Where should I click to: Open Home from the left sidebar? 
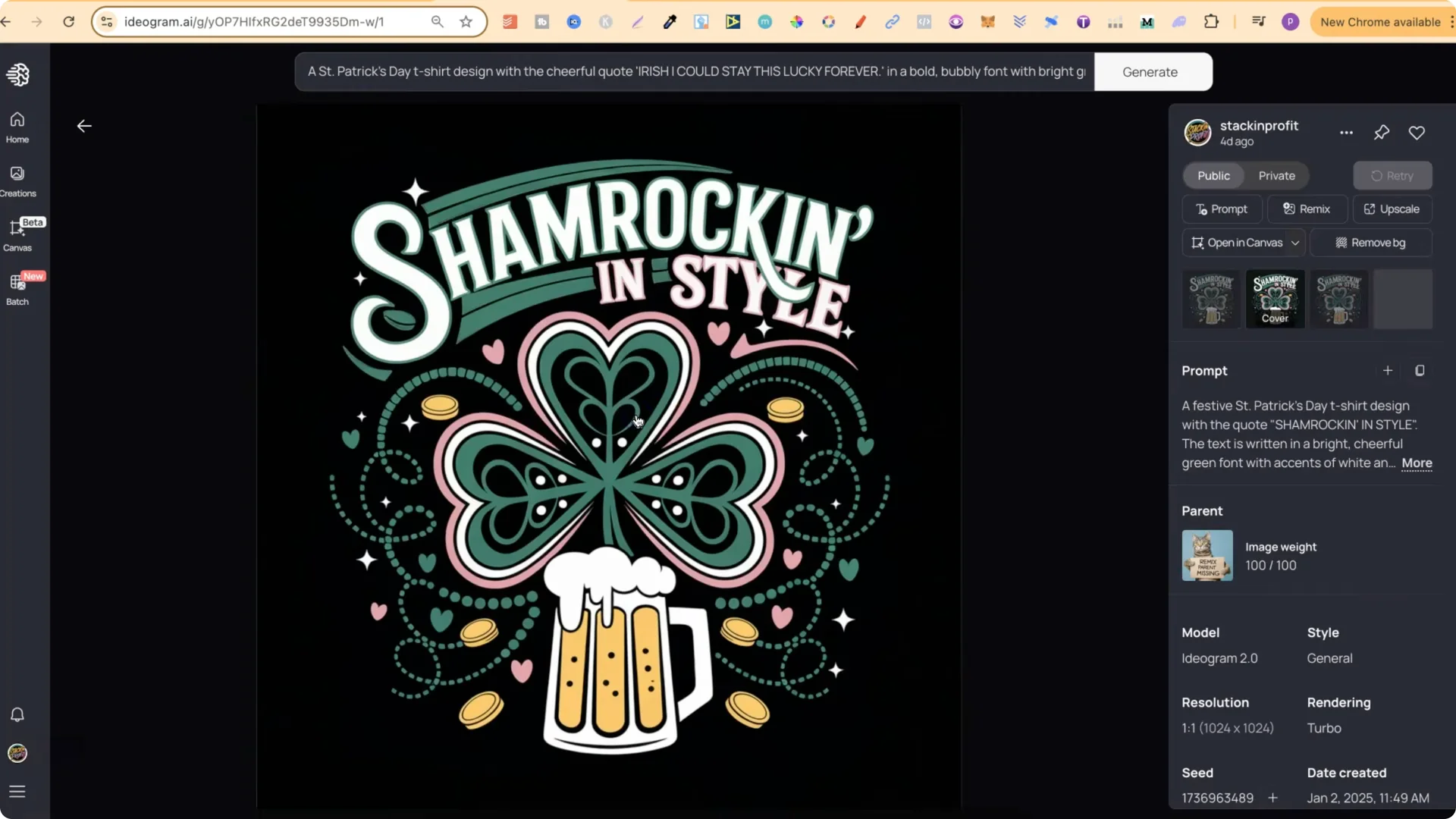point(17,126)
